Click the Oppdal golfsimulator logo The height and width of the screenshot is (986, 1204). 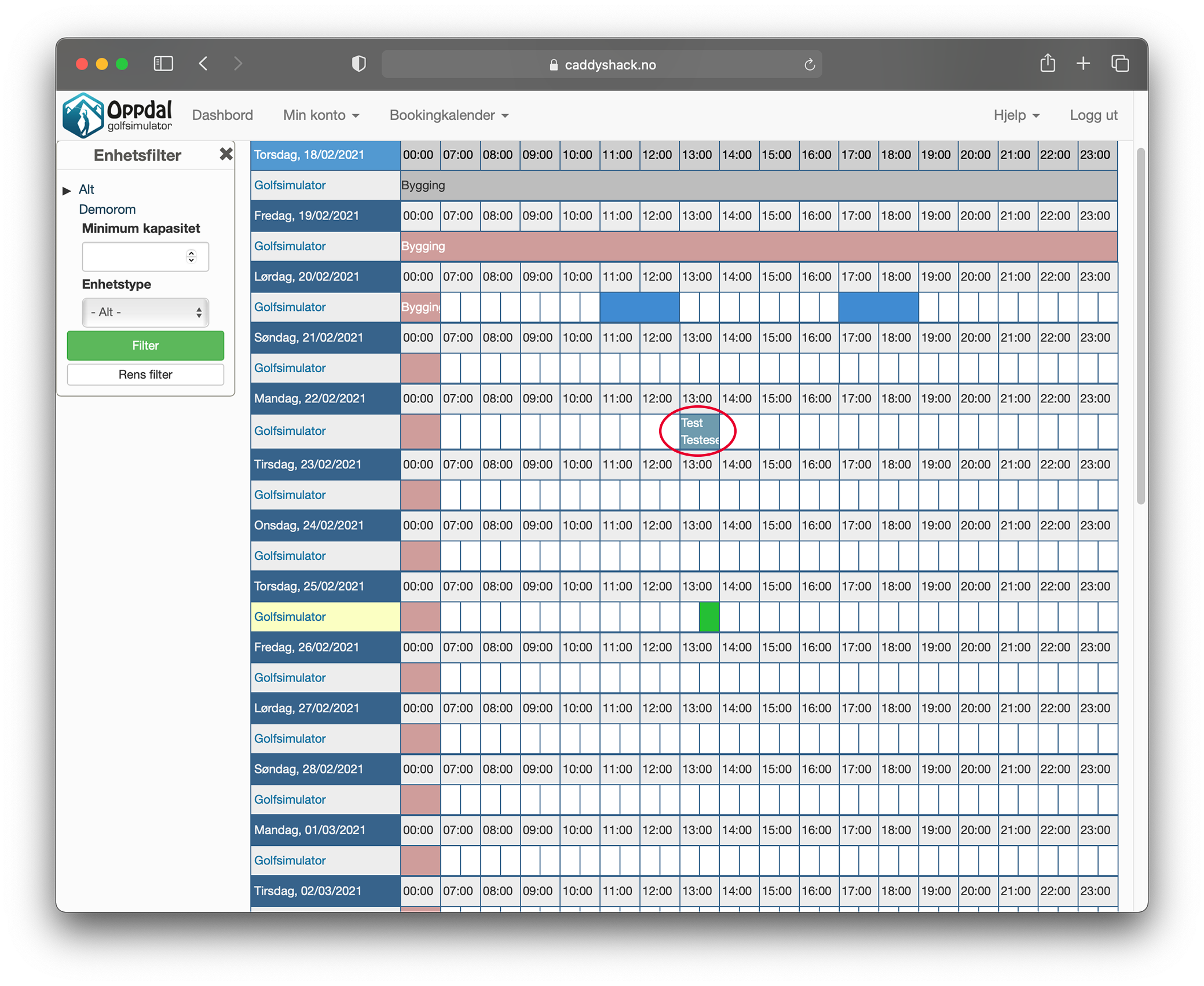point(118,115)
